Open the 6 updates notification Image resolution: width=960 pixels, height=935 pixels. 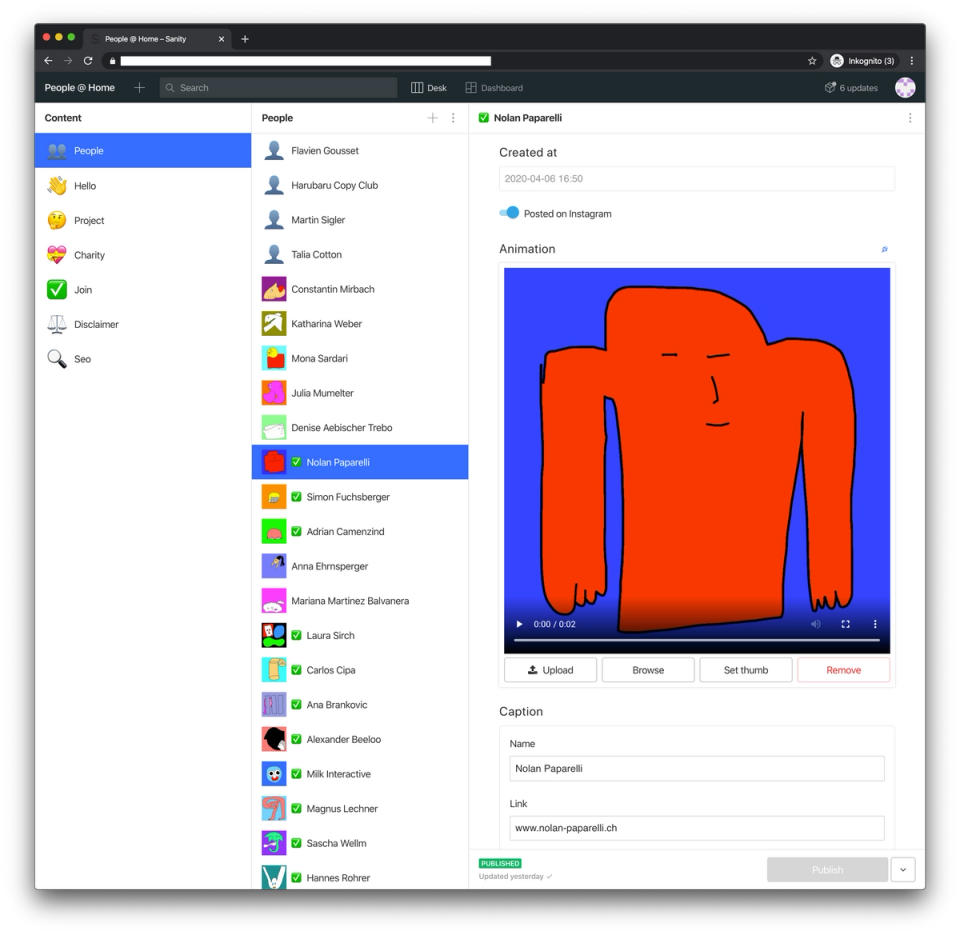(x=851, y=88)
